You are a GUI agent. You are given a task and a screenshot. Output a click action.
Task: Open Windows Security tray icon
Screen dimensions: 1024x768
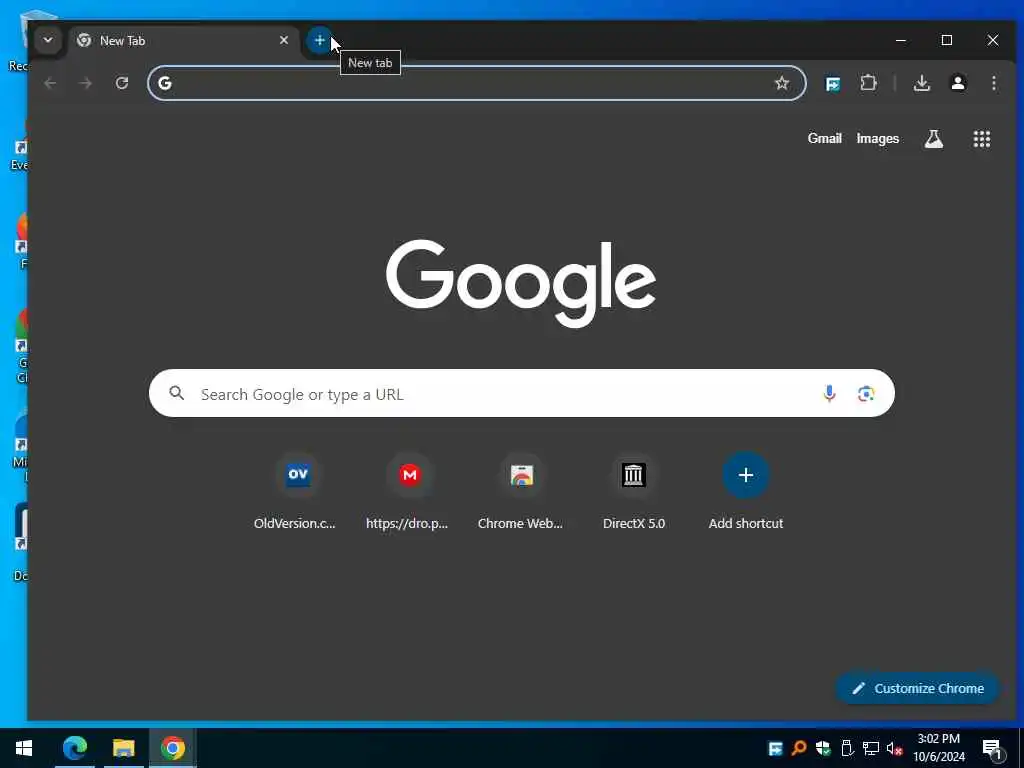coord(823,748)
